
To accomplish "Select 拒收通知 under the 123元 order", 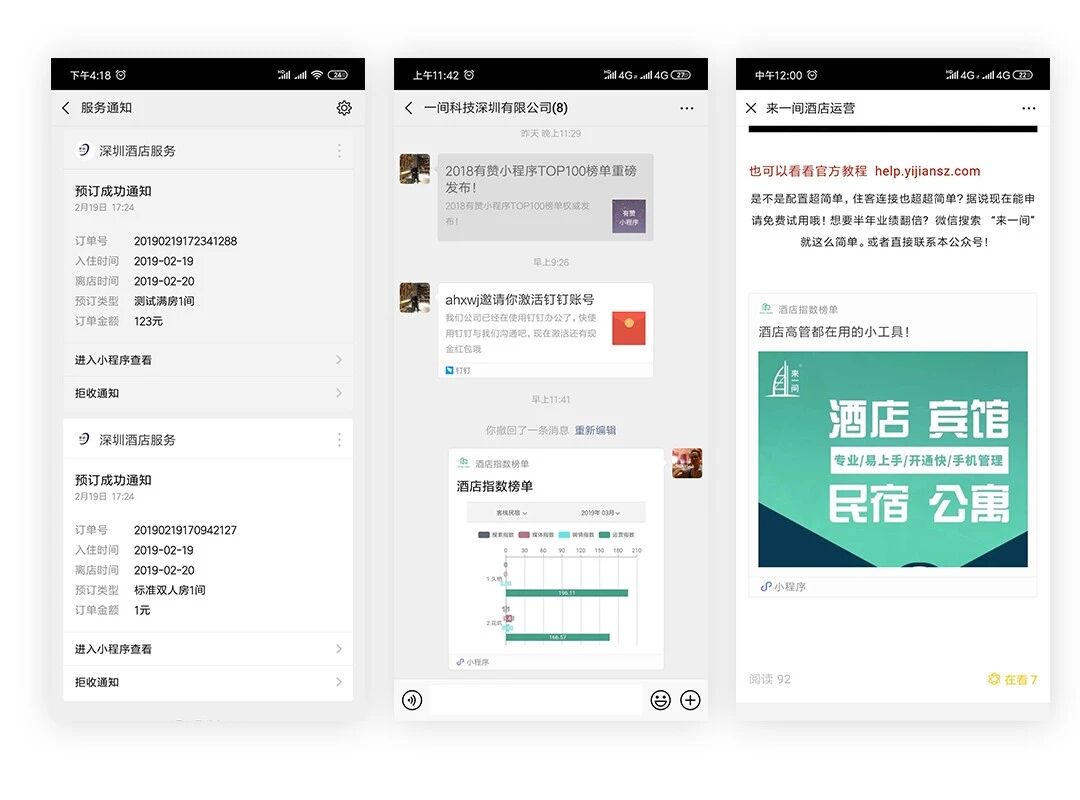I will (208, 393).
